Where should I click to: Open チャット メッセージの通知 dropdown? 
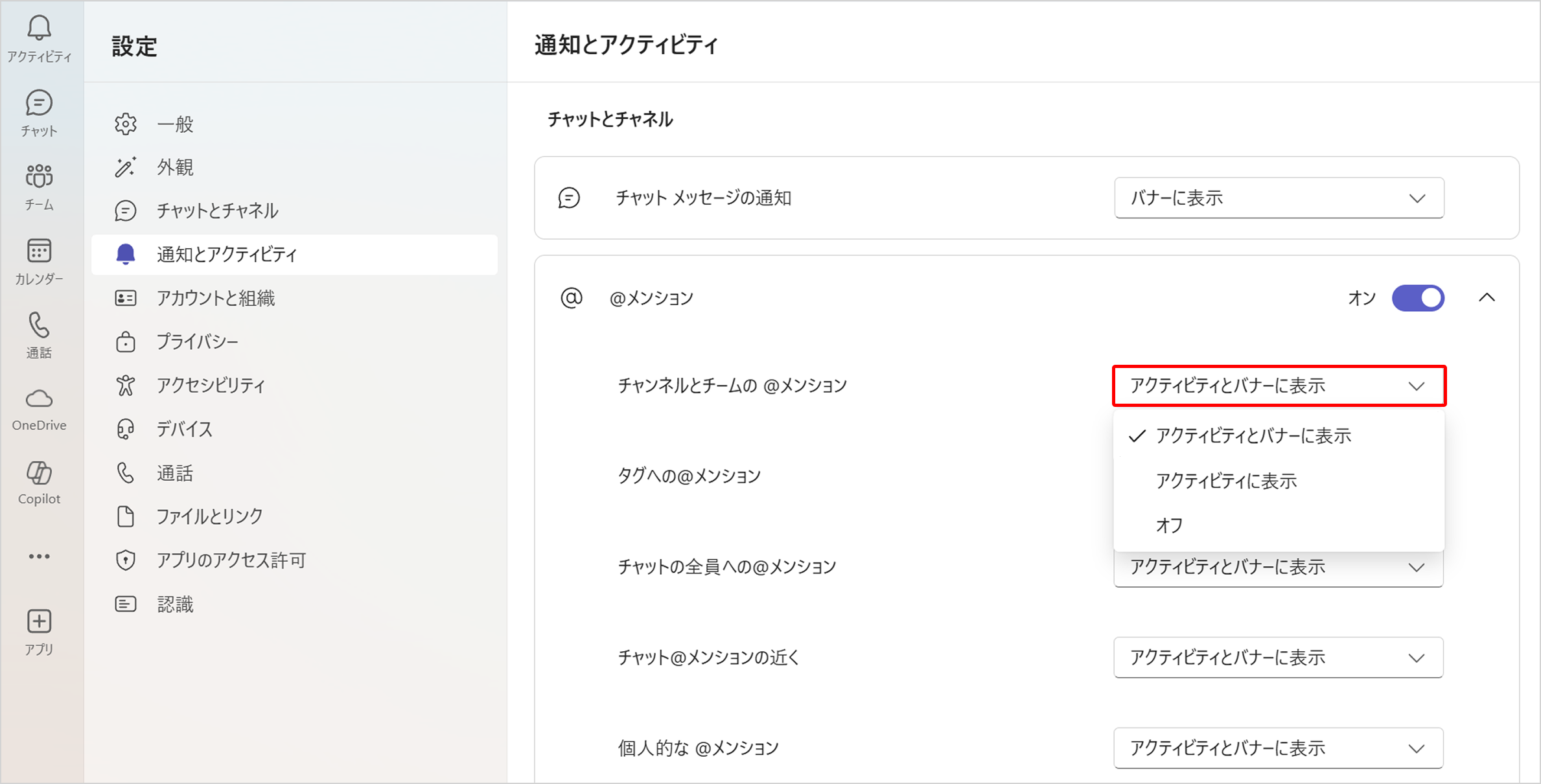(1278, 198)
